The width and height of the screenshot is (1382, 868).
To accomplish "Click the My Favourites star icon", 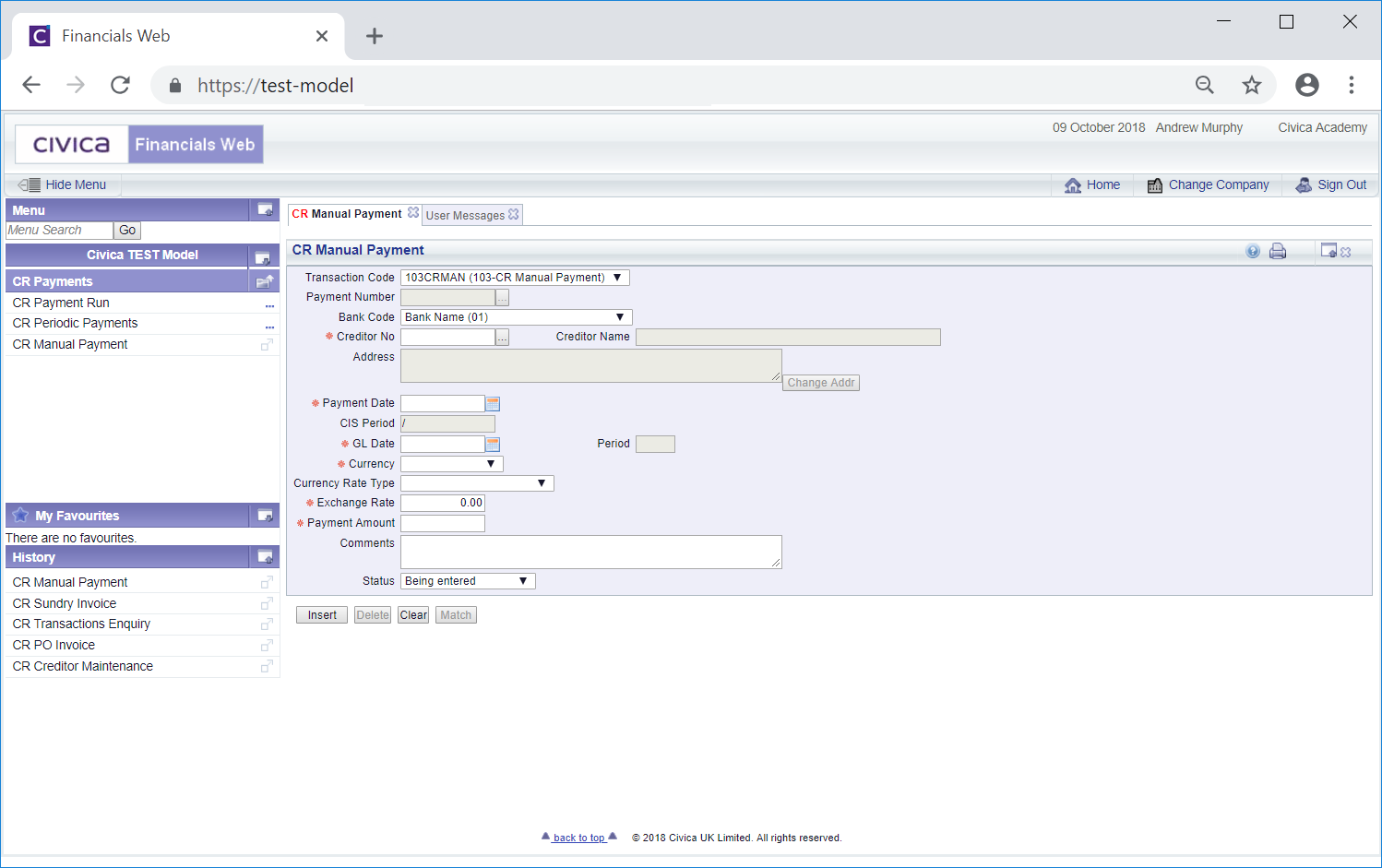I will (x=21, y=515).
